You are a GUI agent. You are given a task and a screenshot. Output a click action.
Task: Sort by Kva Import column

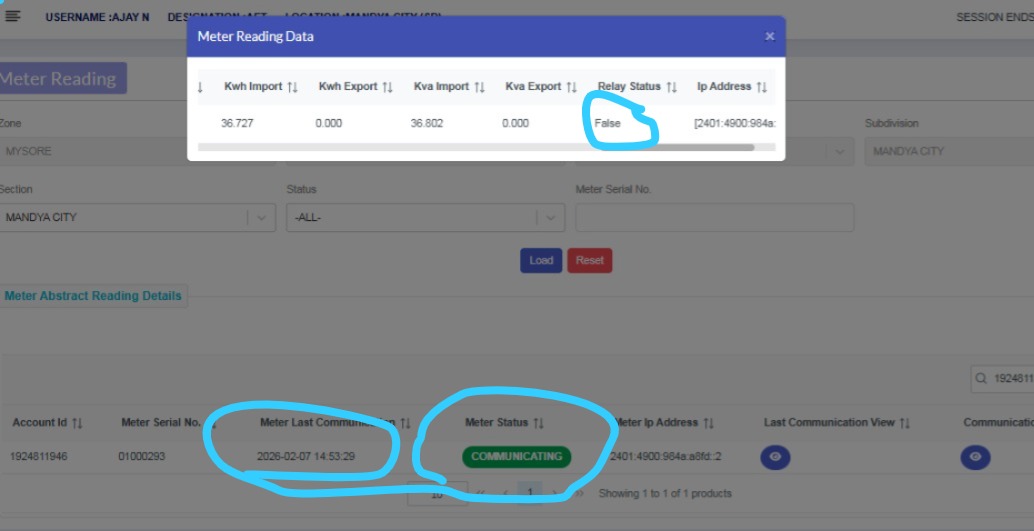449,86
